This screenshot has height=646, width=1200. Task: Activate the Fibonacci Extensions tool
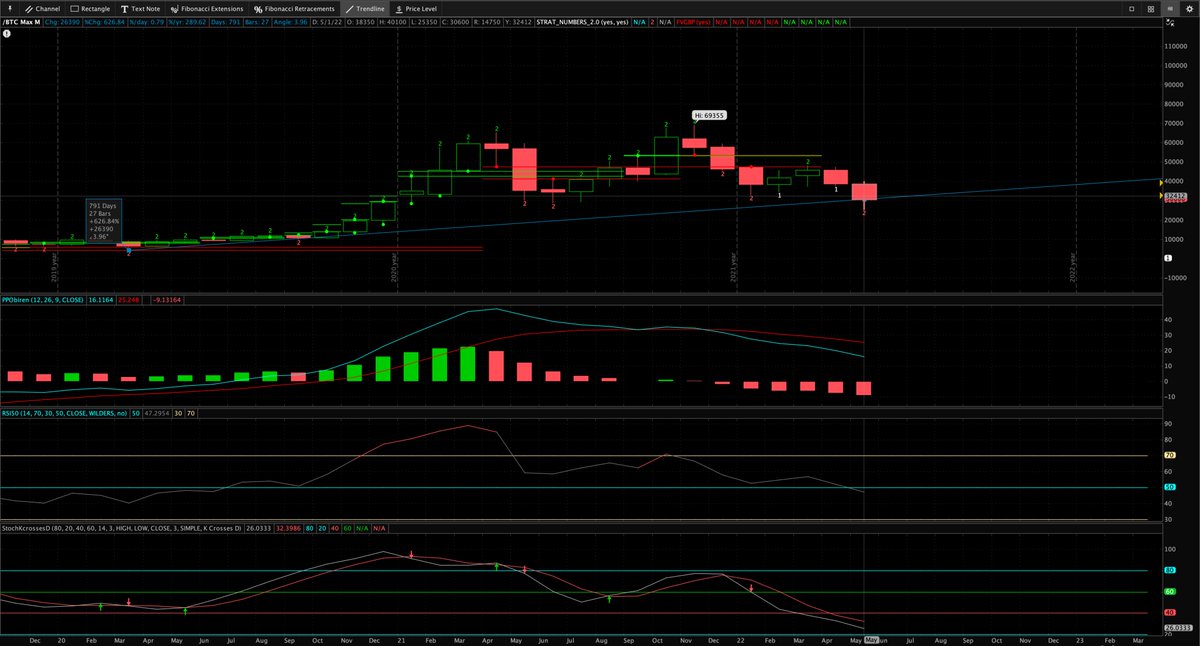point(207,8)
